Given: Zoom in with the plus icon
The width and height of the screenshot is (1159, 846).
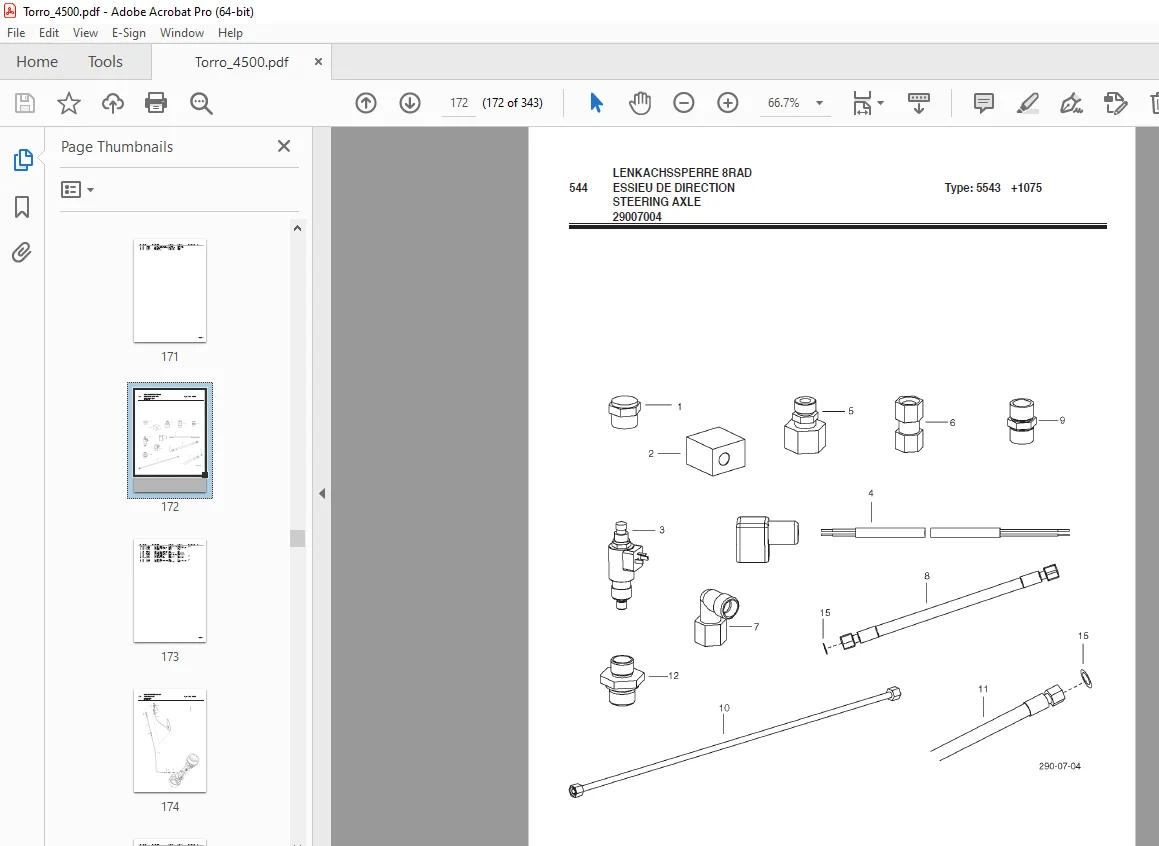Looking at the screenshot, I should (x=728, y=103).
